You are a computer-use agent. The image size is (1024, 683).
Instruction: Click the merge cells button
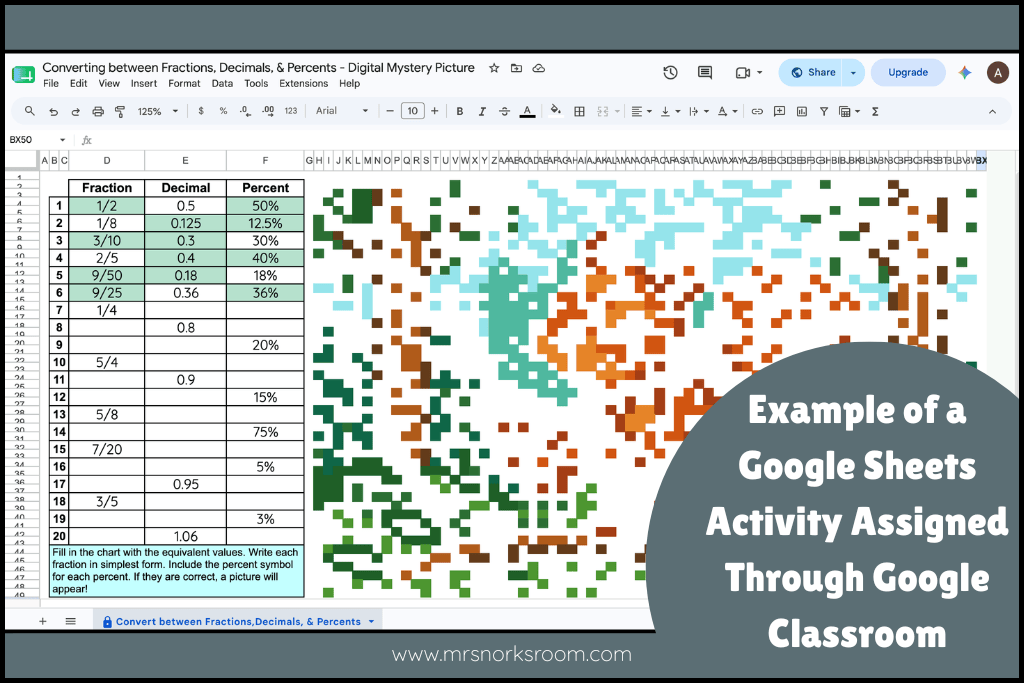pyautogui.click(x=603, y=112)
